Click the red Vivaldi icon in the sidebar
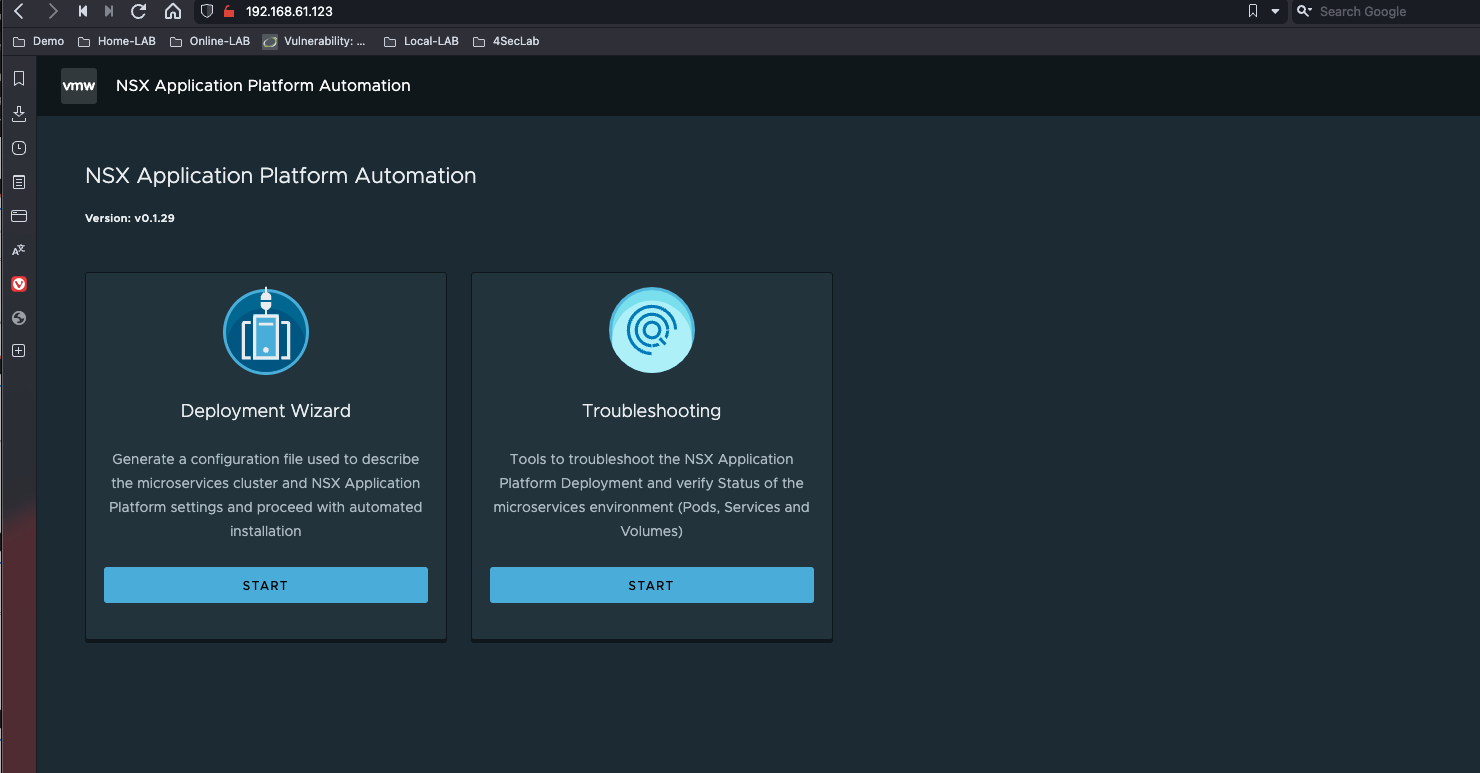 point(18,284)
